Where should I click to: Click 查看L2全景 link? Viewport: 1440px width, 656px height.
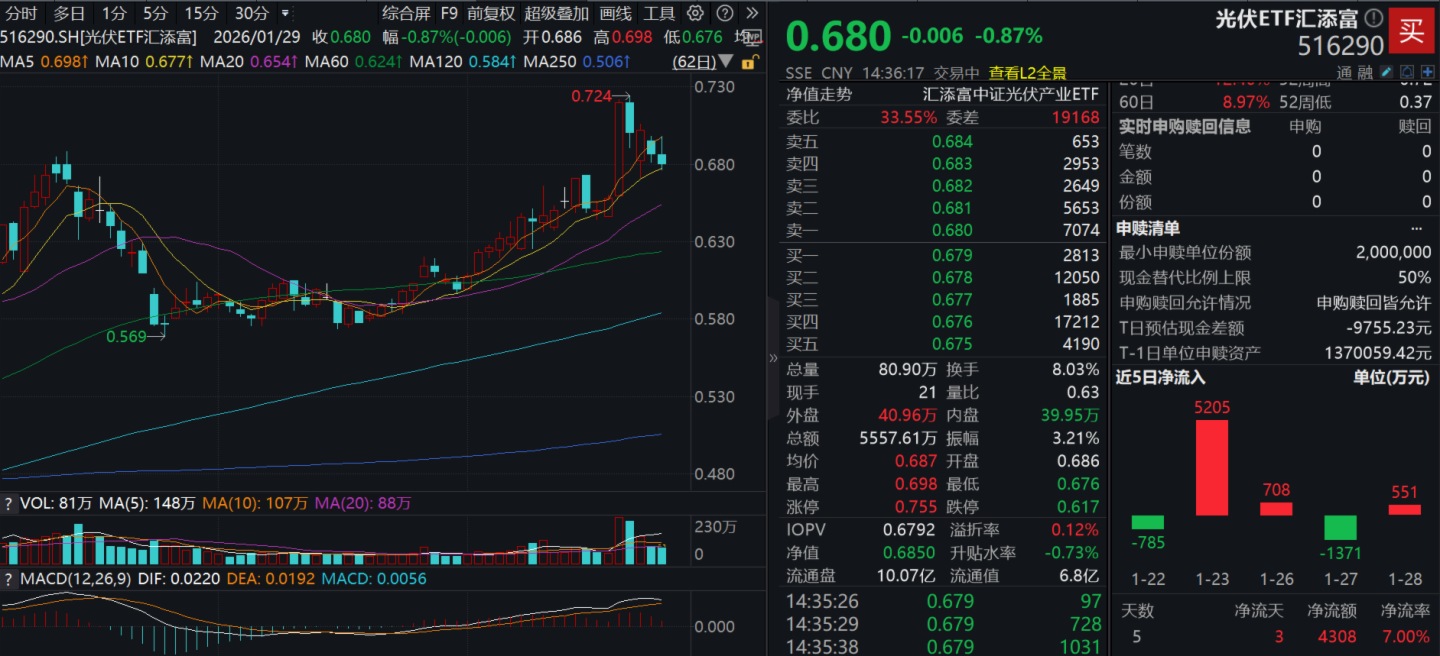click(x=1028, y=73)
